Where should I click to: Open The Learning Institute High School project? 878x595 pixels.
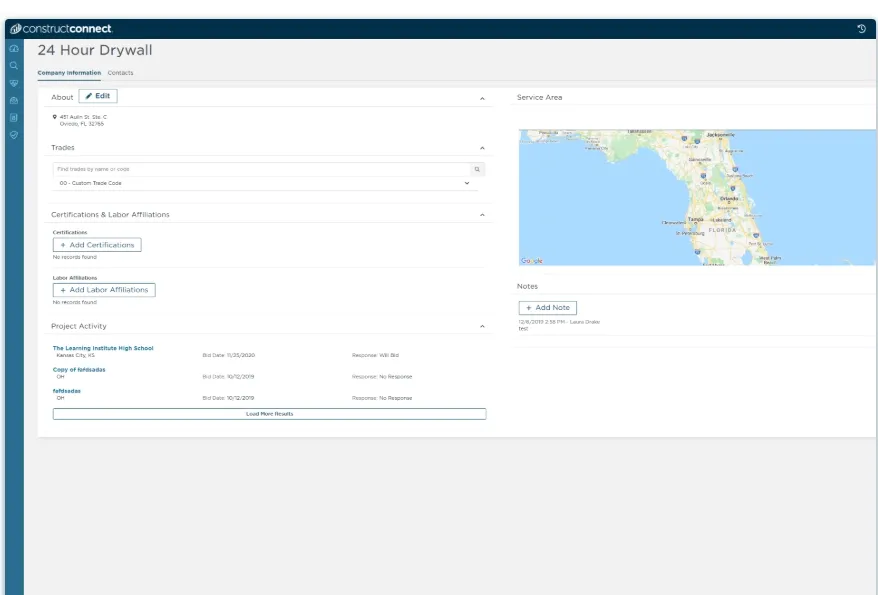[x=103, y=348]
